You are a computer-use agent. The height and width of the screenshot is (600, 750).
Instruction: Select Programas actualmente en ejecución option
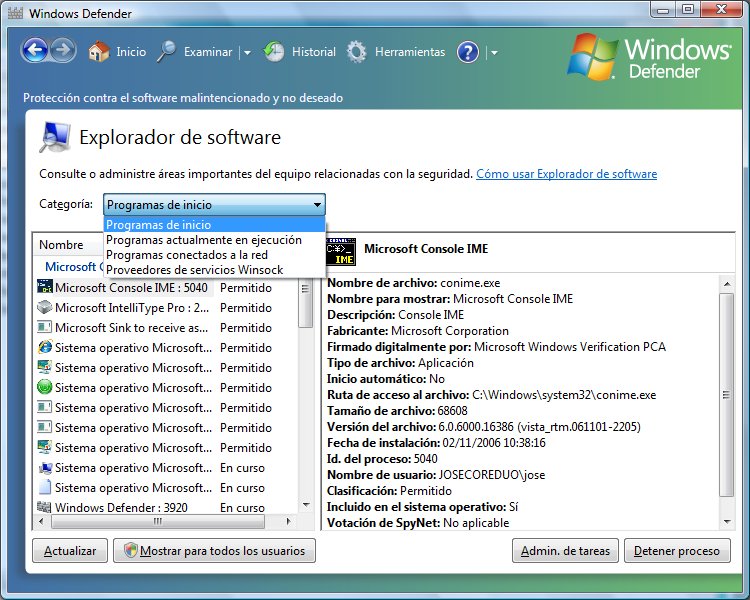click(x=214, y=240)
